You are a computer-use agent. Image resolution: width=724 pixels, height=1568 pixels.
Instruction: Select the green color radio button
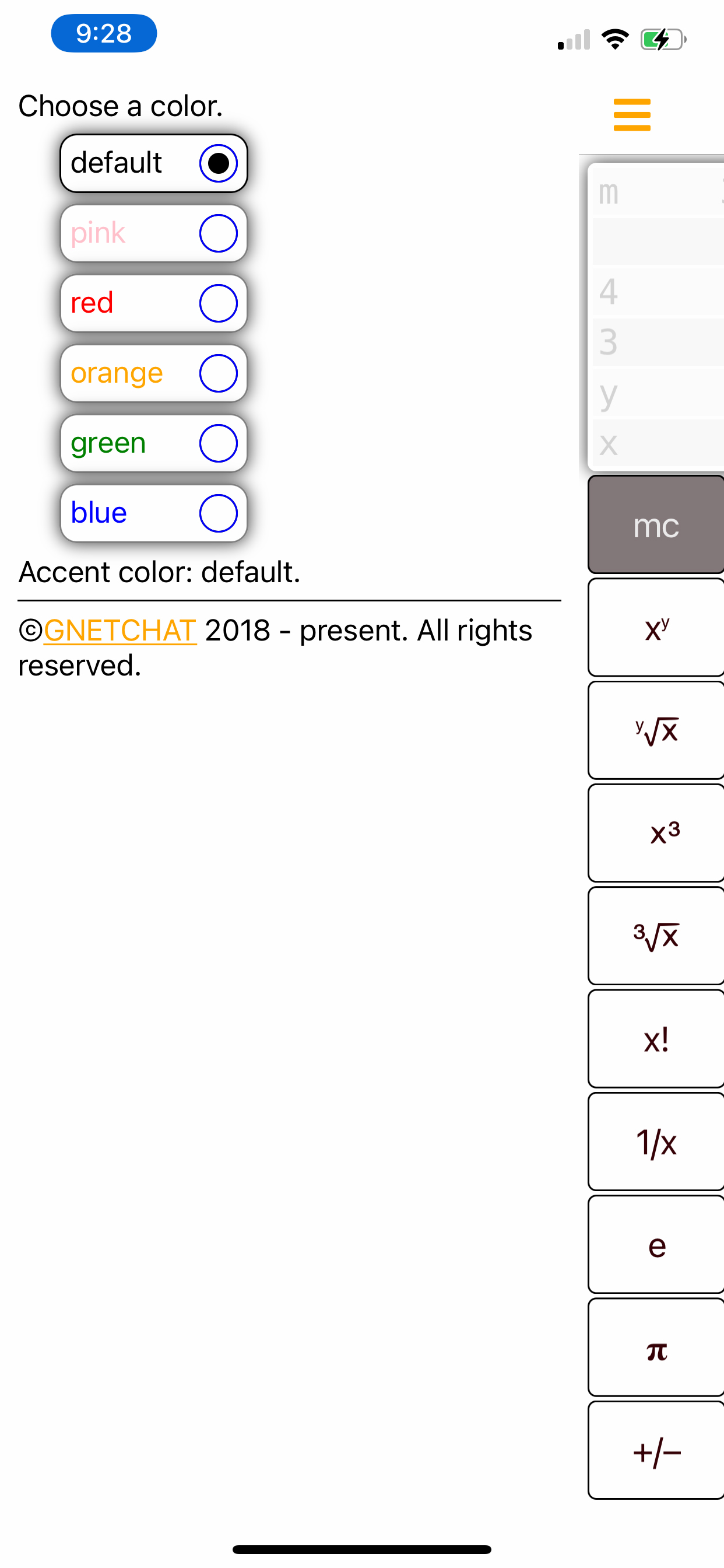218,443
